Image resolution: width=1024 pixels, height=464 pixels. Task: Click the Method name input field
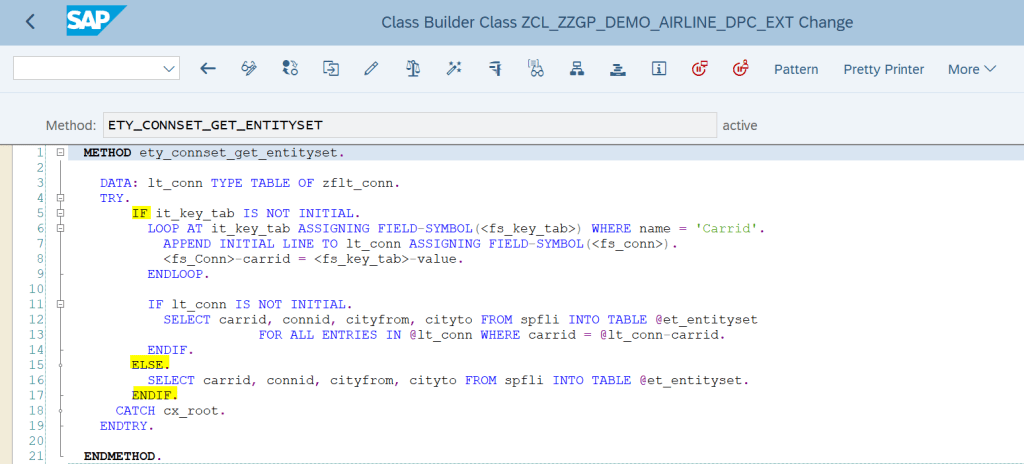(409, 125)
